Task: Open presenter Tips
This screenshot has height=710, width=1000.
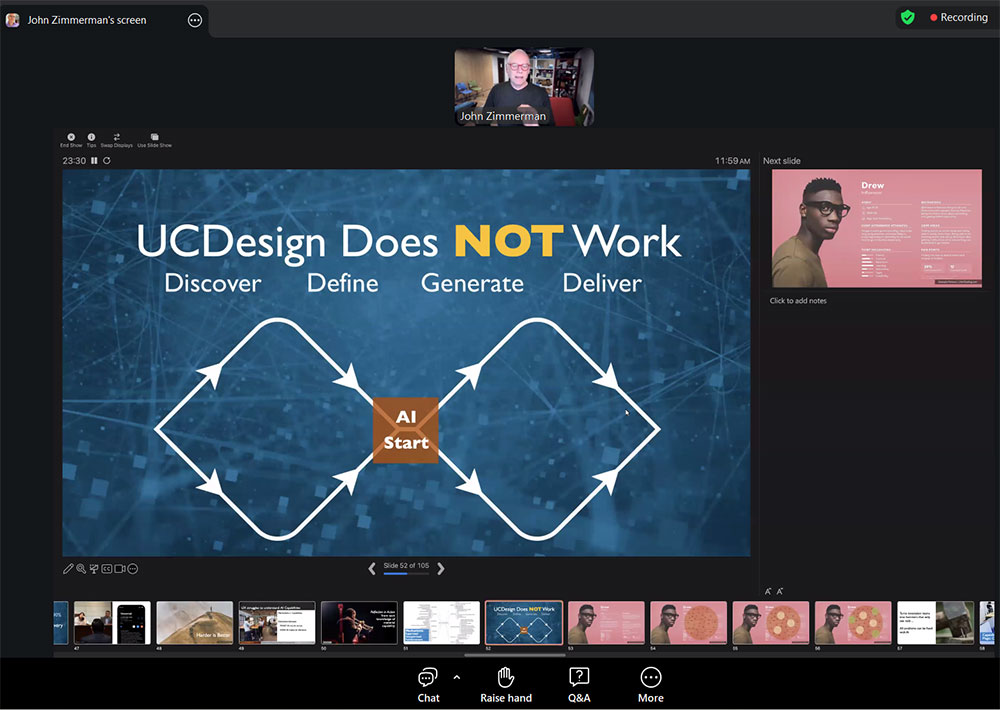Action: click(x=91, y=137)
